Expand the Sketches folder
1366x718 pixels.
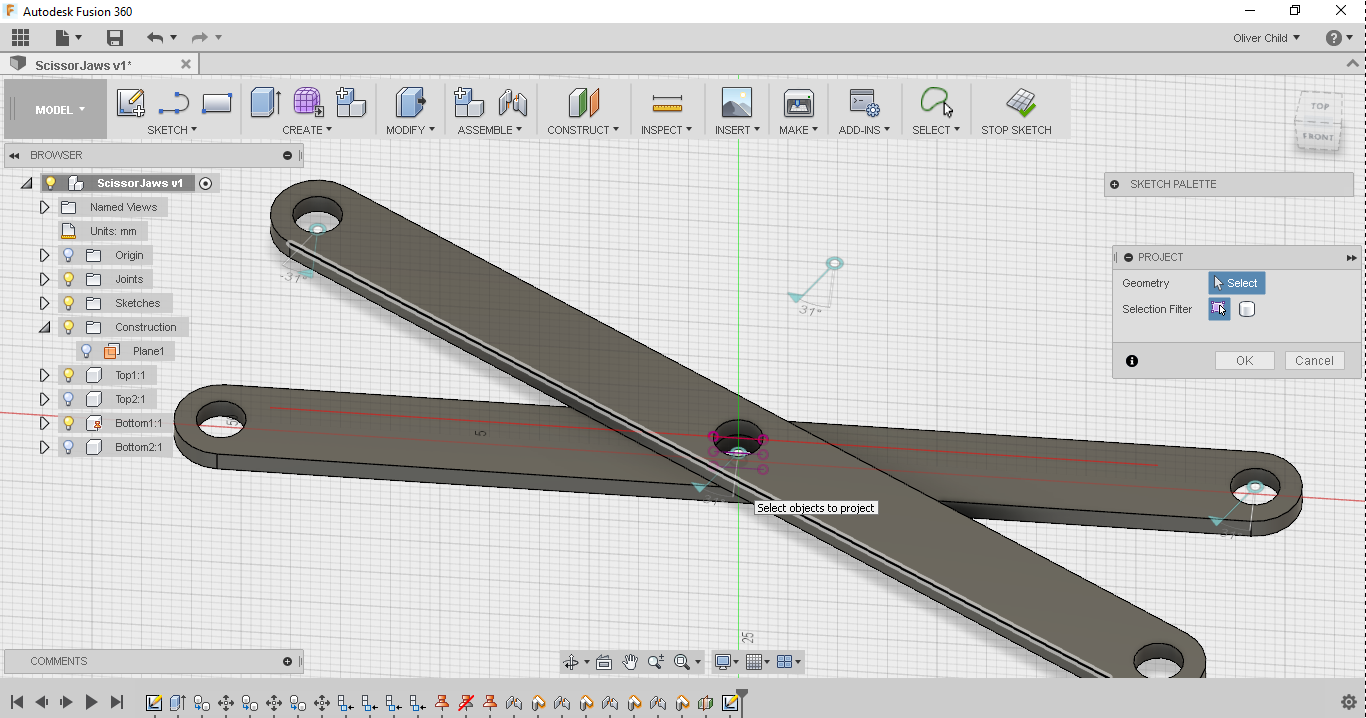(x=44, y=303)
